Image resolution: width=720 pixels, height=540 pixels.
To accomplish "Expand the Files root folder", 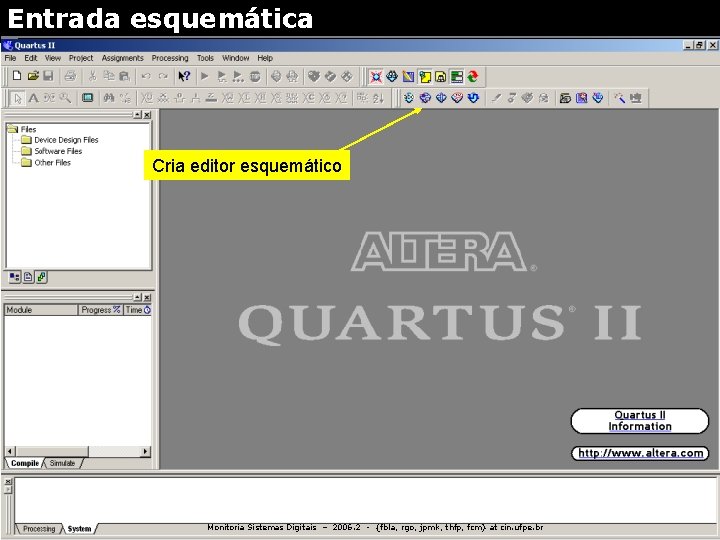I will click(22, 129).
